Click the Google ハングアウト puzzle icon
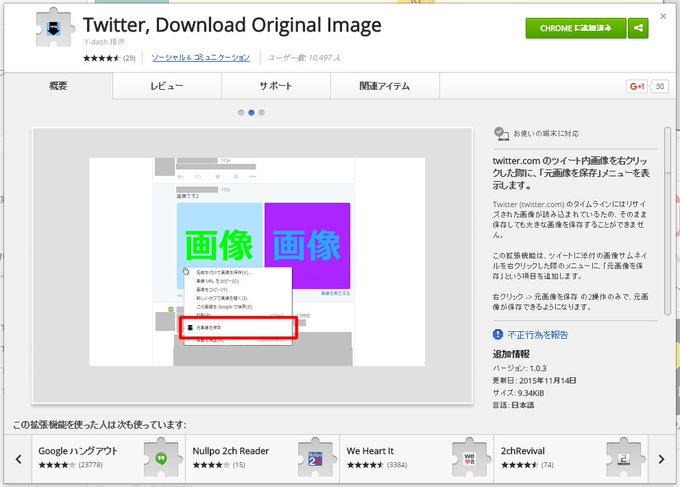The height and width of the screenshot is (487, 680). pos(161,458)
